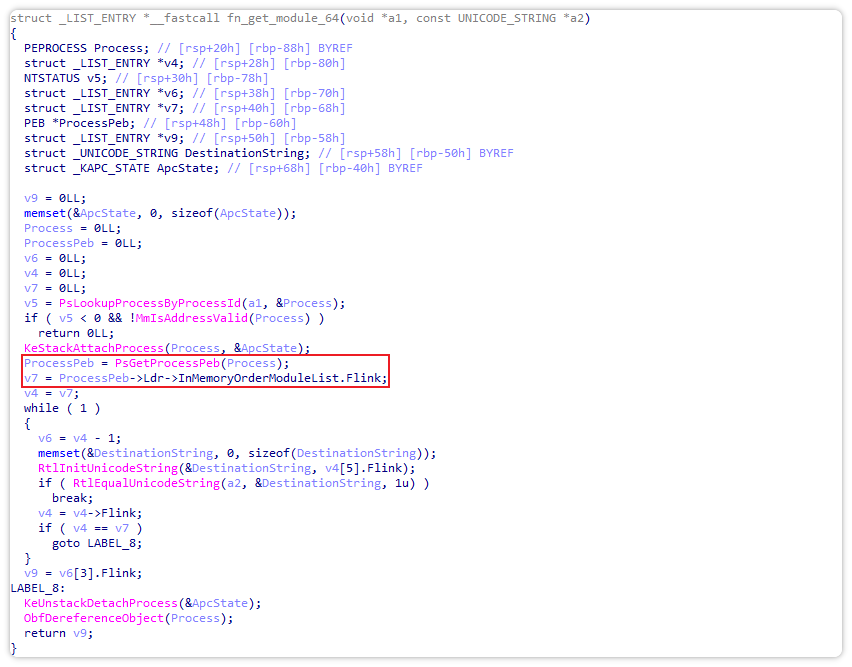Click the PEPROCESS type in declarations
The width and height of the screenshot is (852, 667).
click(x=56, y=48)
